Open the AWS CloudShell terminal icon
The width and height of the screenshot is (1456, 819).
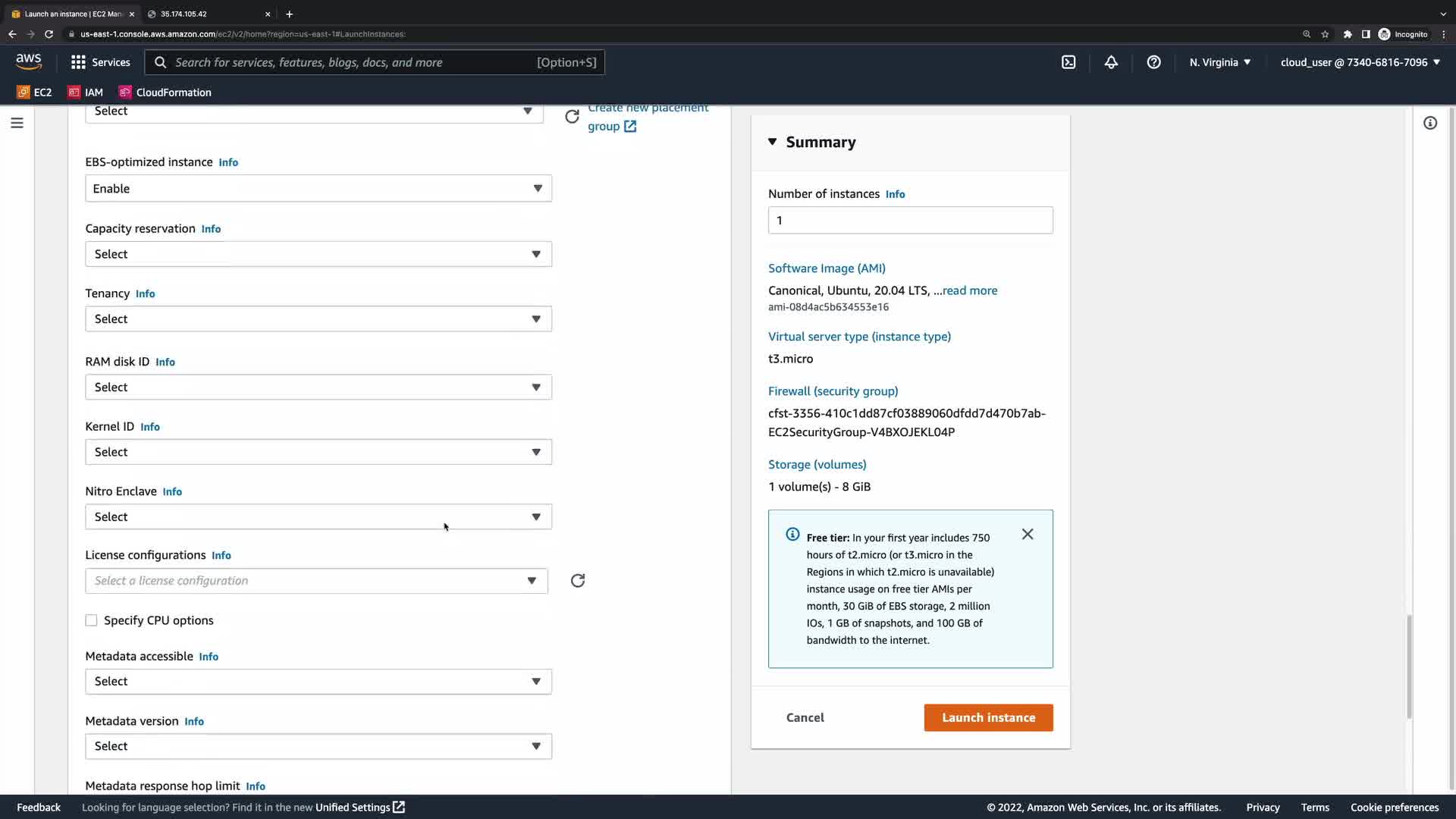click(1068, 62)
